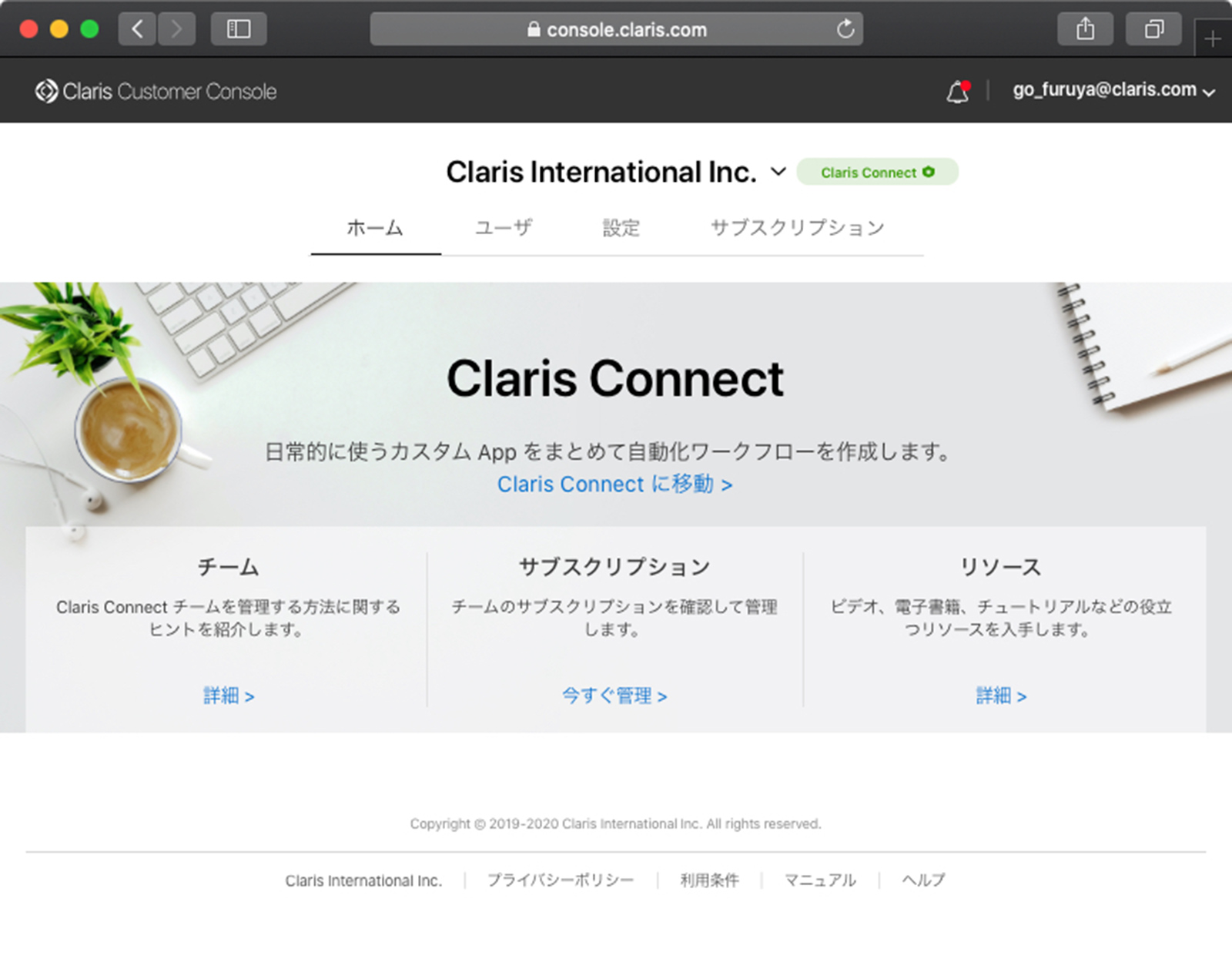Click the Claris logo in the header
1232x959 pixels.
click(x=45, y=91)
